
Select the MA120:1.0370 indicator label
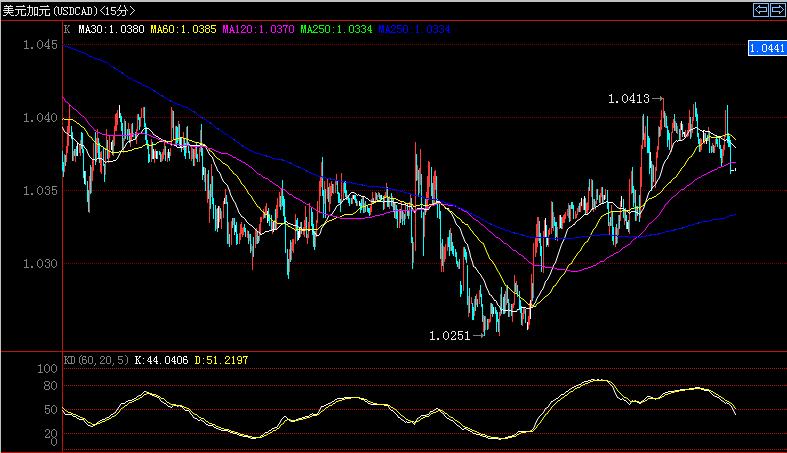(x=258, y=29)
